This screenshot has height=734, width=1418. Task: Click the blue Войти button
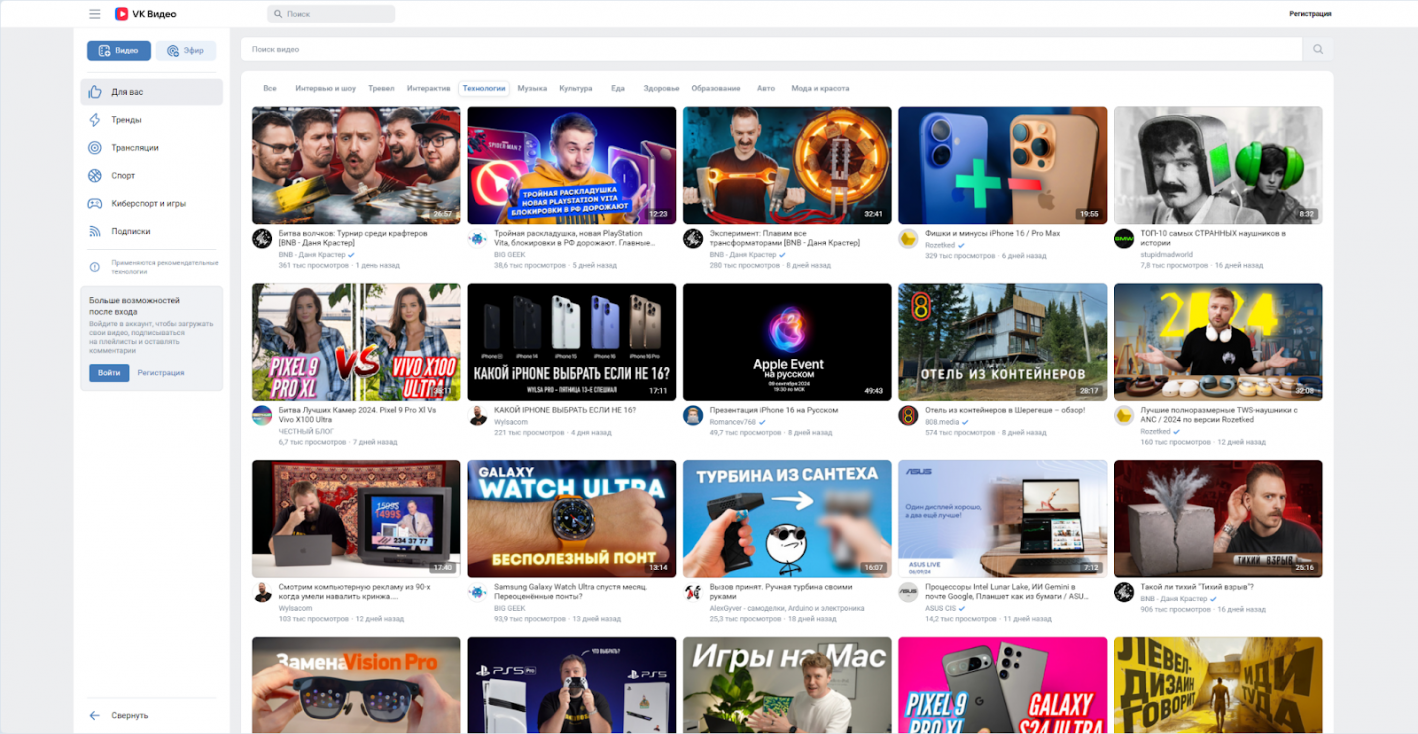[109, 373]
